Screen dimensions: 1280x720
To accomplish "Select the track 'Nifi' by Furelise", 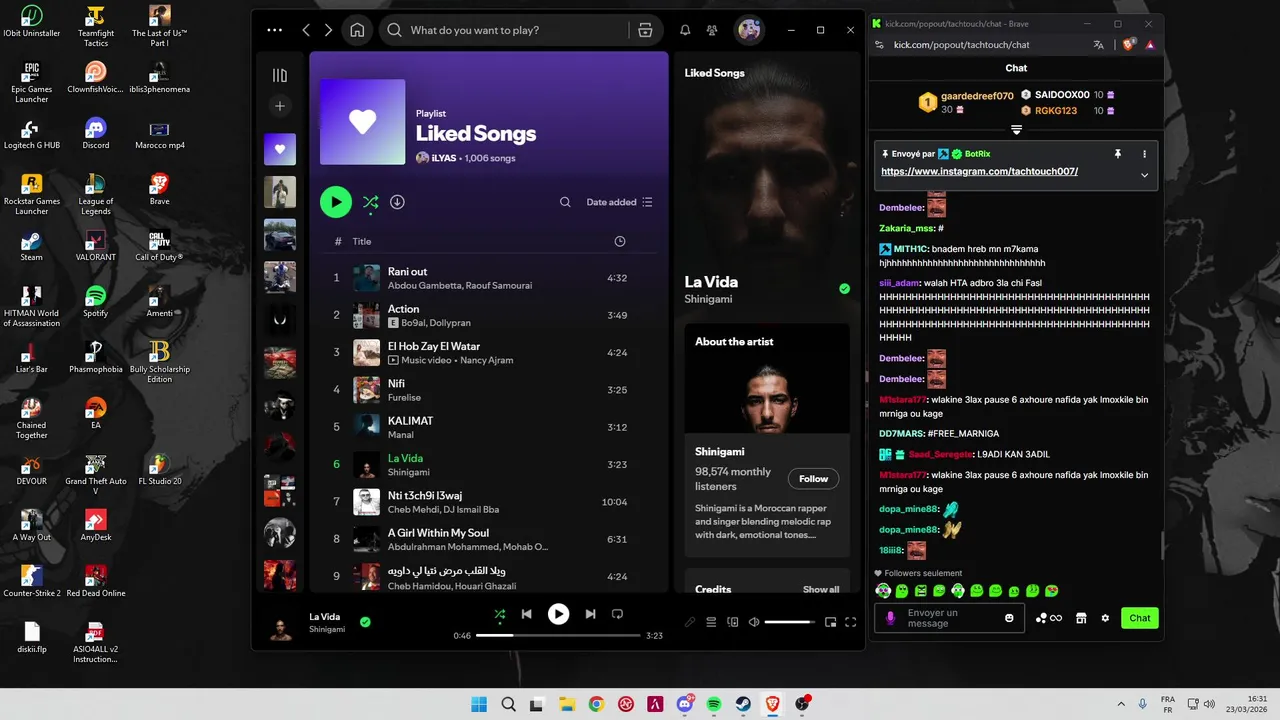I will [489, 390].
